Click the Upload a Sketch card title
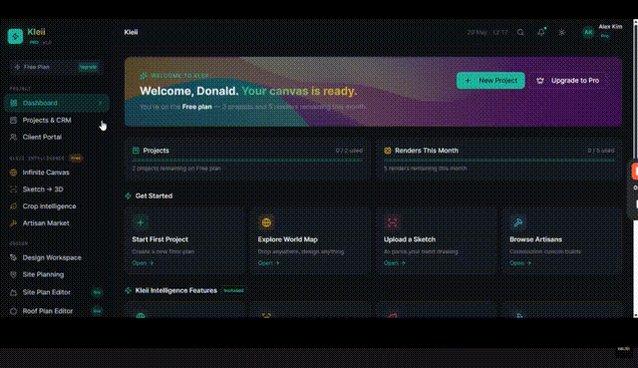638x368 pixels. pos(410,239)
